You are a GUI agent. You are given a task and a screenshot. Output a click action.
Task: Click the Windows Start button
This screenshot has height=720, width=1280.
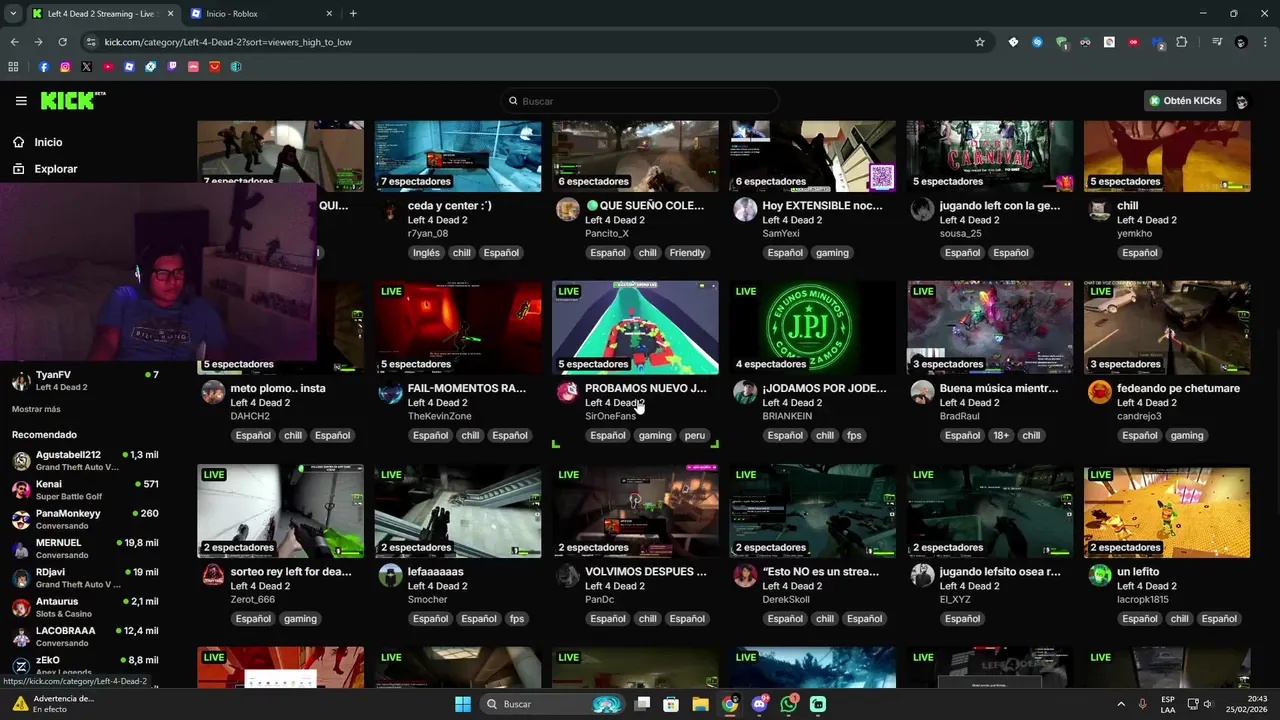click(463, 704)
